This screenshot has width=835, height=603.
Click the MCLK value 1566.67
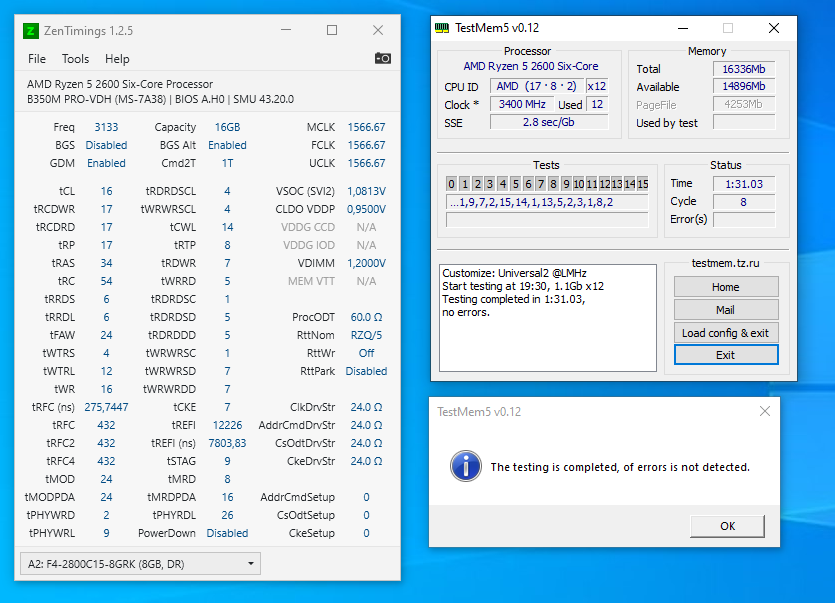[x=366, y=127]
